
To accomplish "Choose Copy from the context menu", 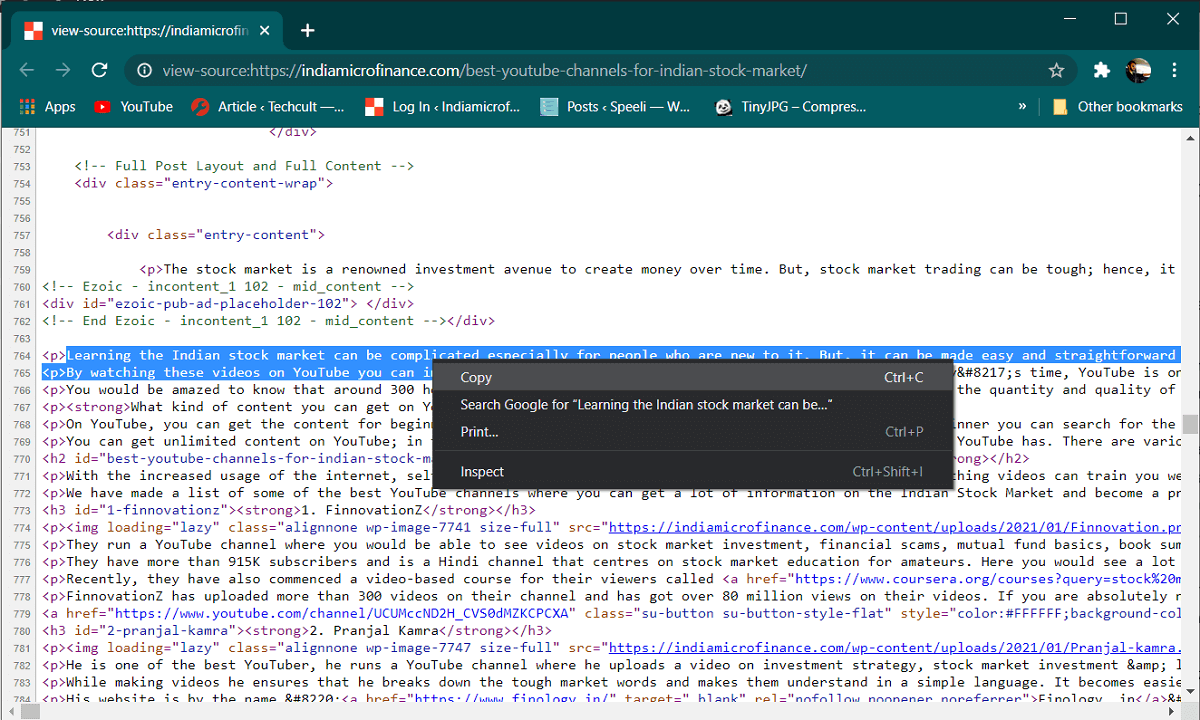I will [x=476, y=378].
